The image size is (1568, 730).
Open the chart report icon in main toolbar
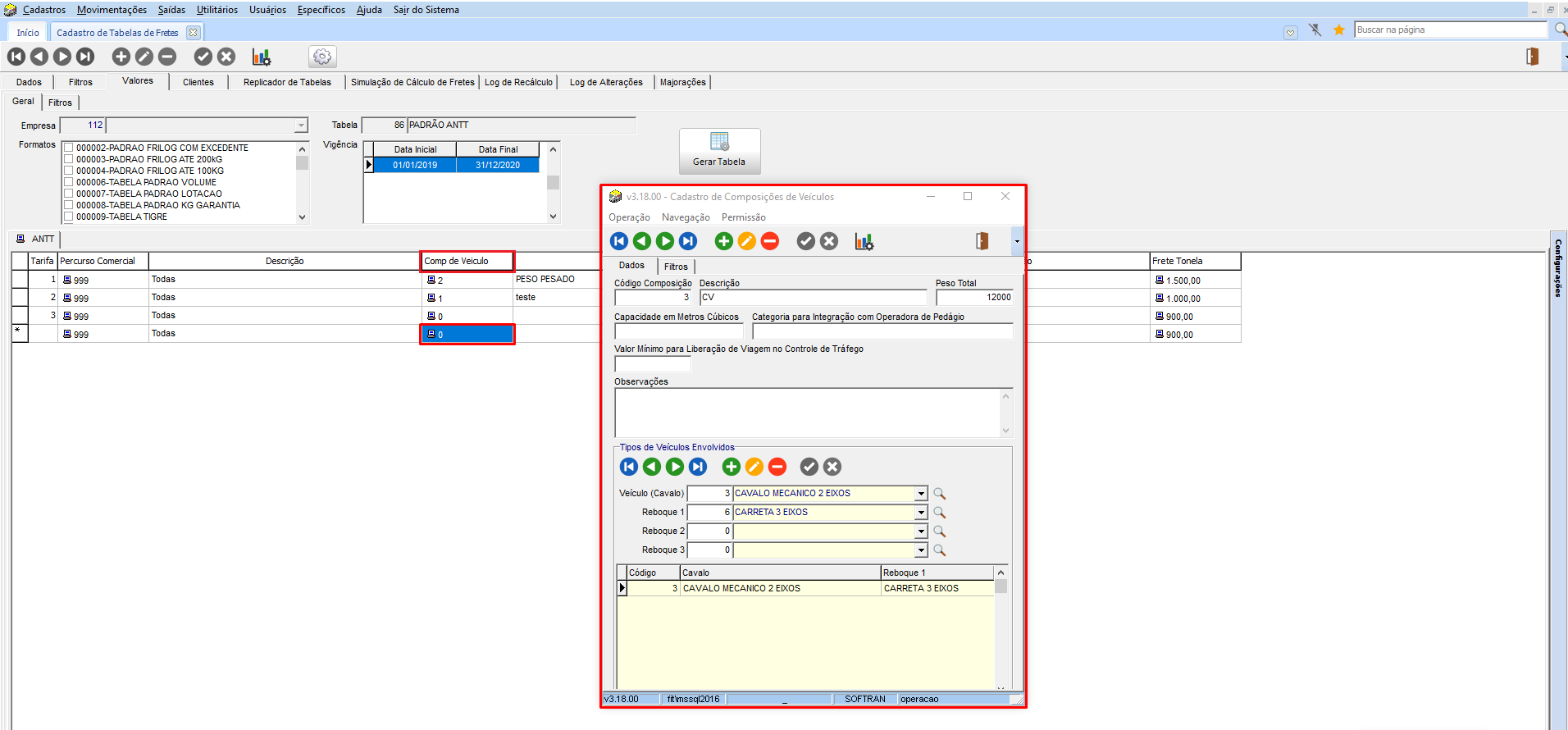[261, 57]
